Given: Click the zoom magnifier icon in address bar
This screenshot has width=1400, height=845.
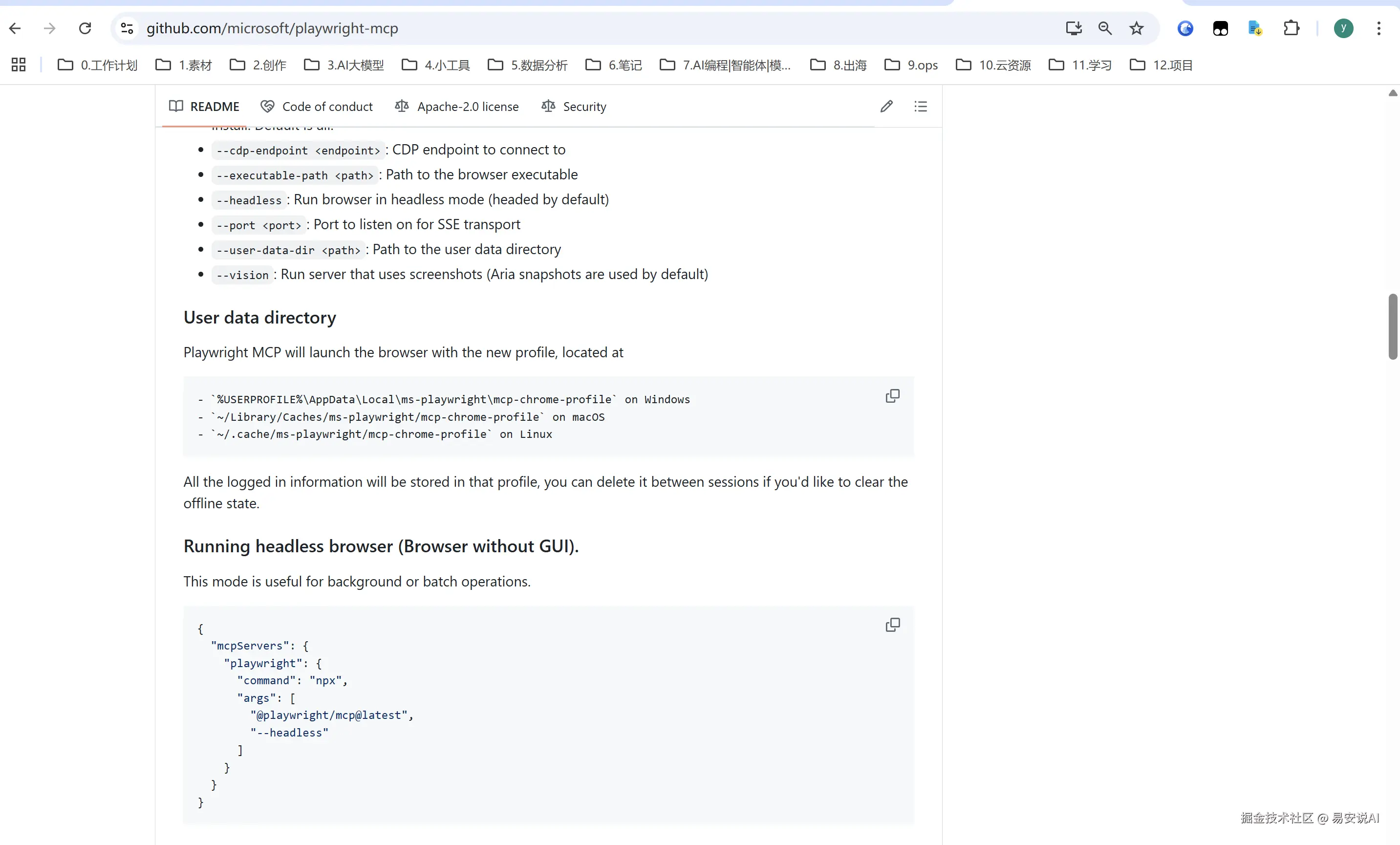Looking at the screenshot, I should pyautogui.click(x=1104, y=28).
